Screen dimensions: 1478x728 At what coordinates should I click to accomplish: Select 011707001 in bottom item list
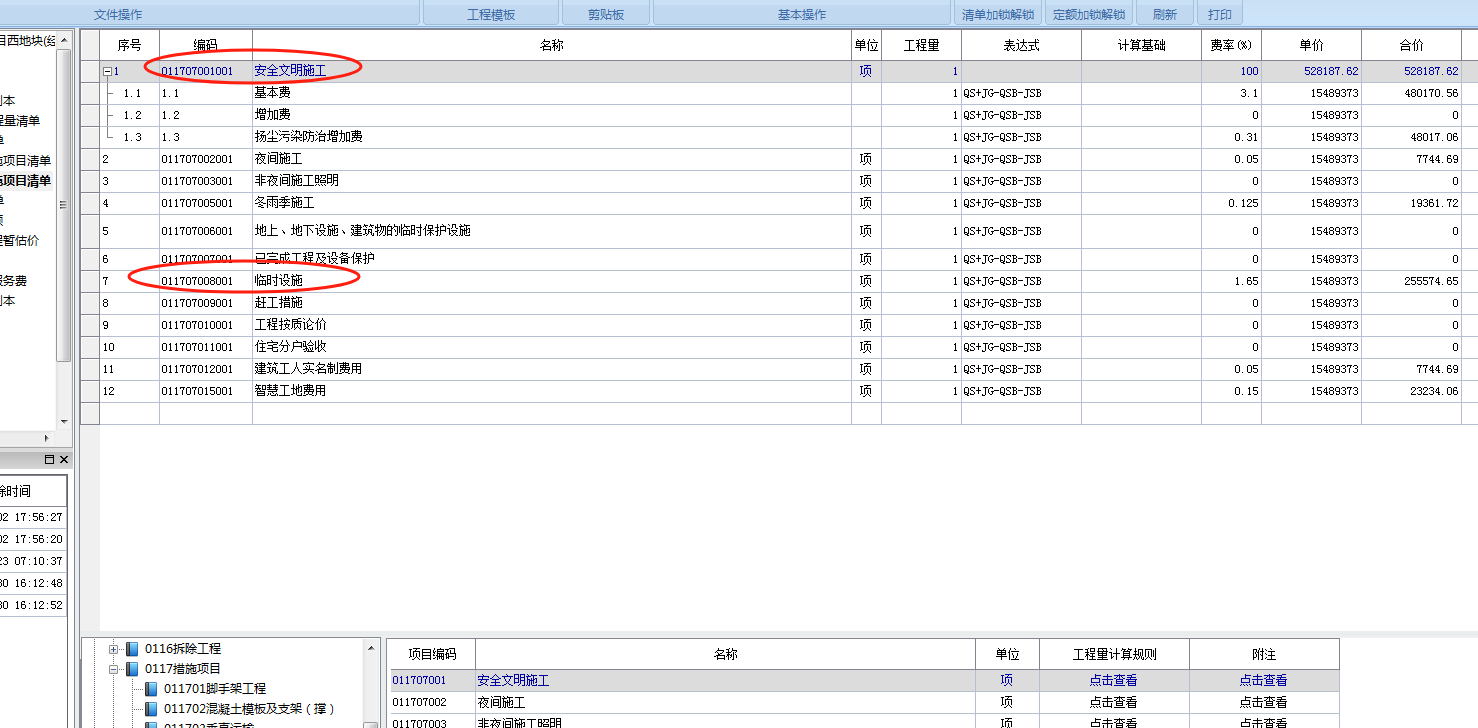(431, 680)
